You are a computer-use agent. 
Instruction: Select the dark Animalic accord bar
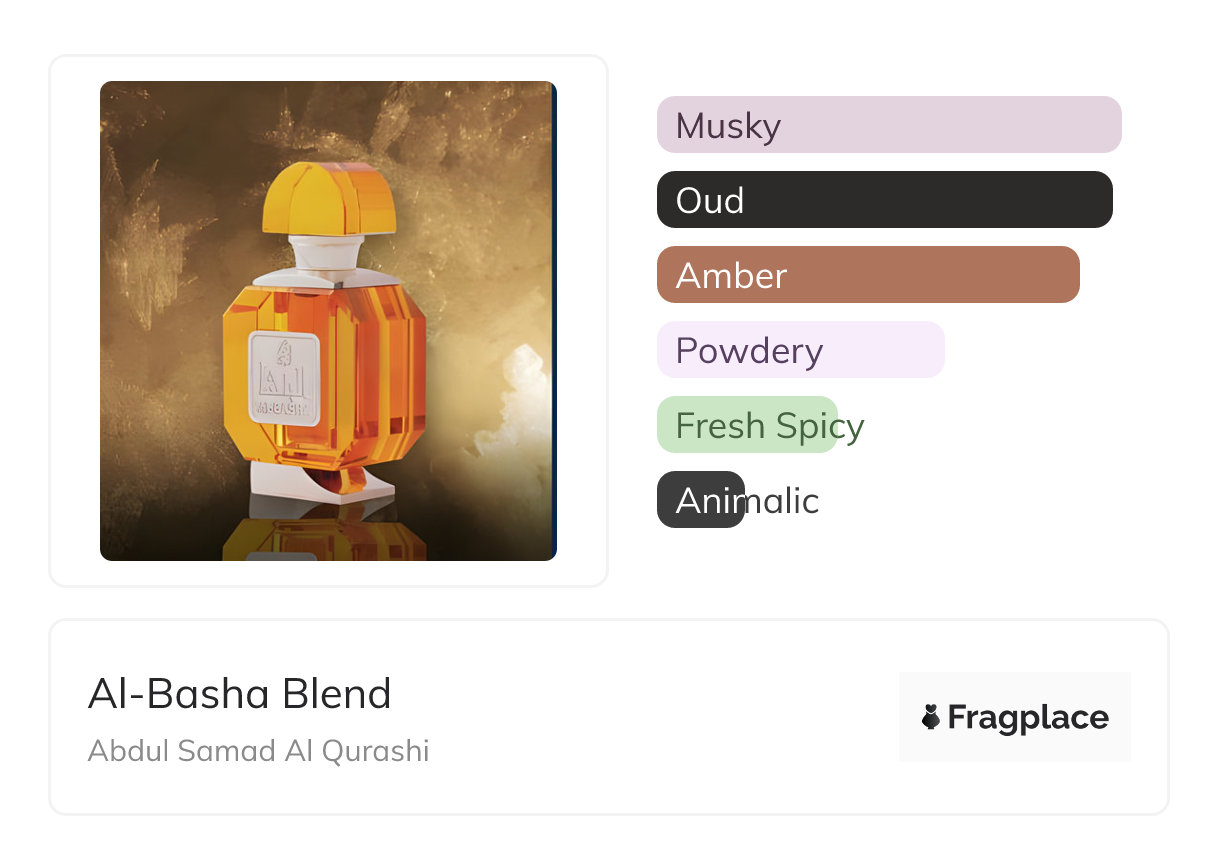[700, 500]
